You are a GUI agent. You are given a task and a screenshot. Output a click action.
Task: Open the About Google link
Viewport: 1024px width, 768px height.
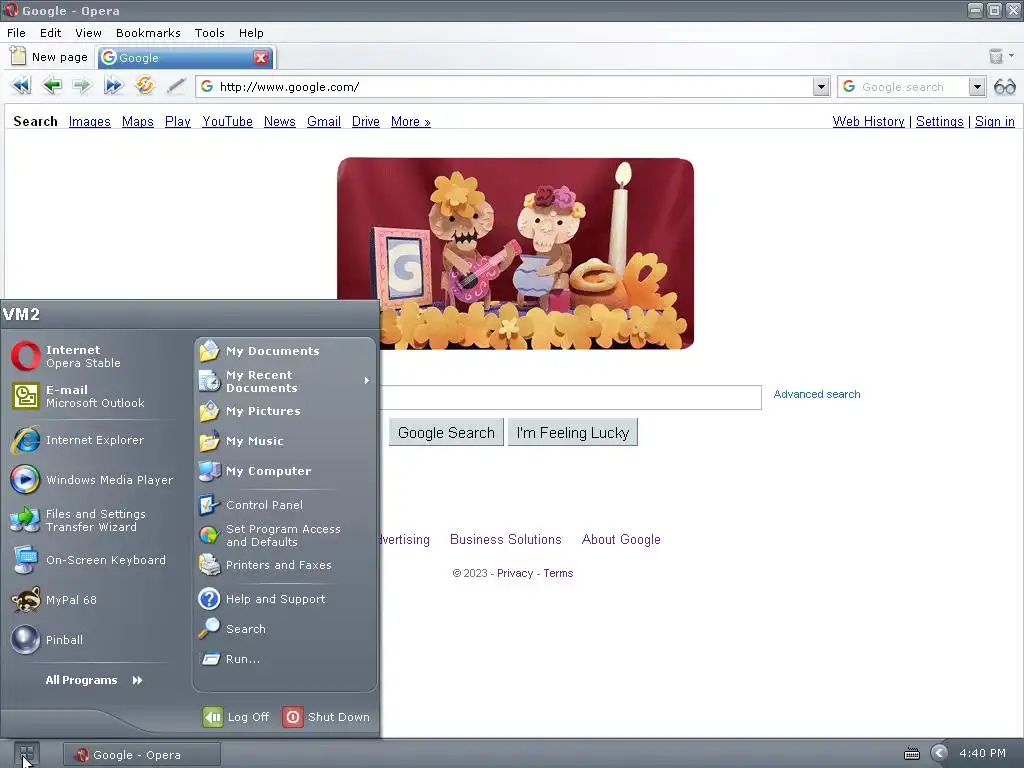[621, 539]
